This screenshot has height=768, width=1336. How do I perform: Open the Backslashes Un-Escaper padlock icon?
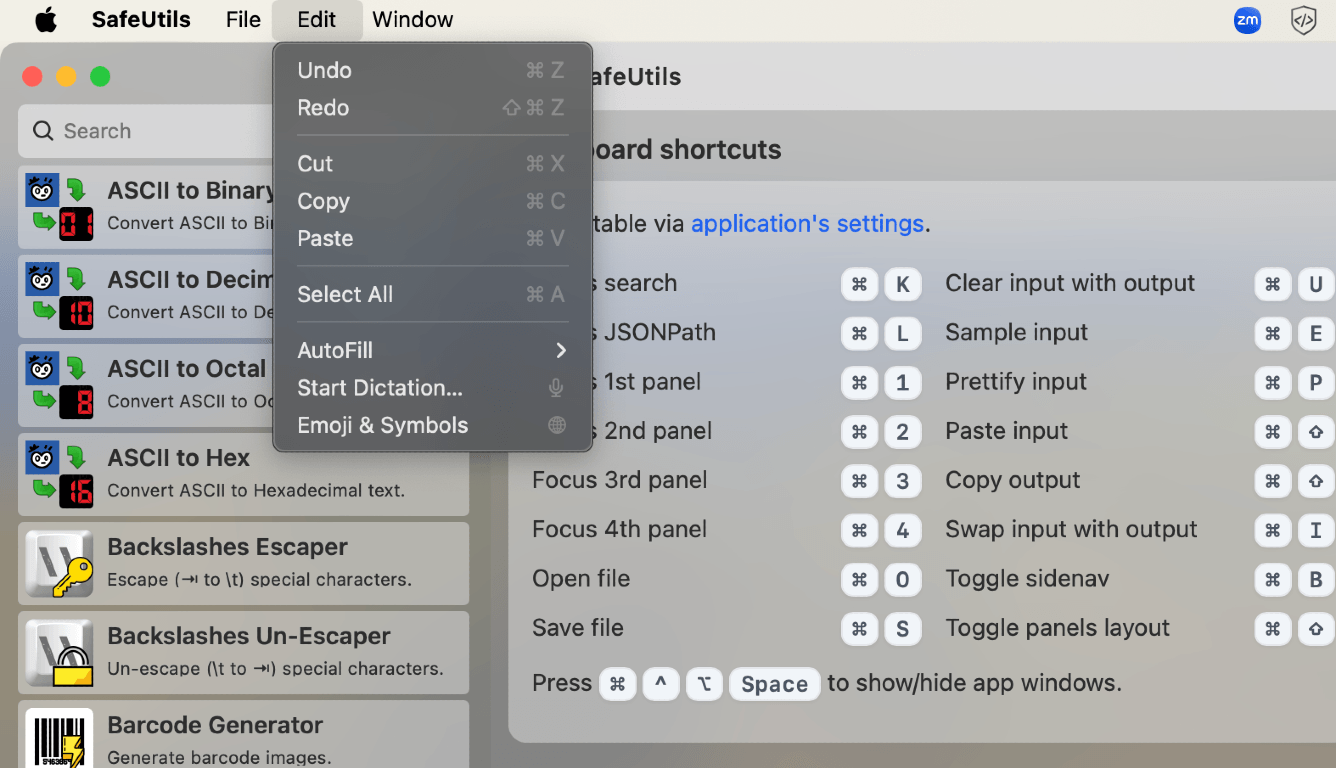coord(59,653)
